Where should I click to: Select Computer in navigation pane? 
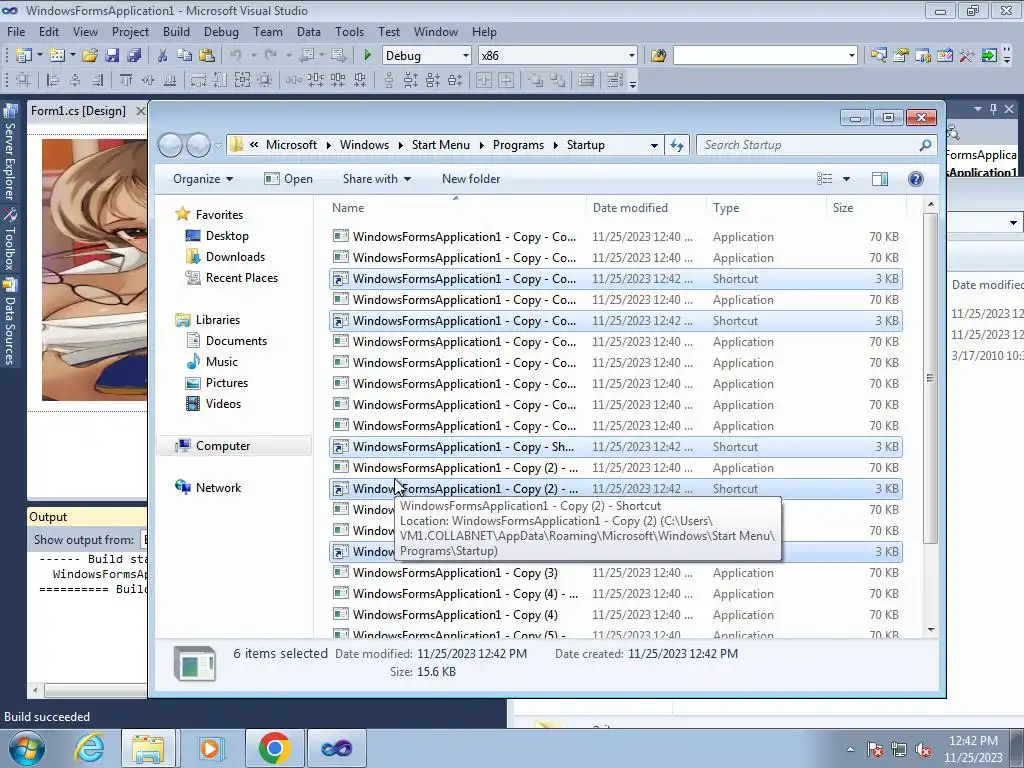pos(223,446)
